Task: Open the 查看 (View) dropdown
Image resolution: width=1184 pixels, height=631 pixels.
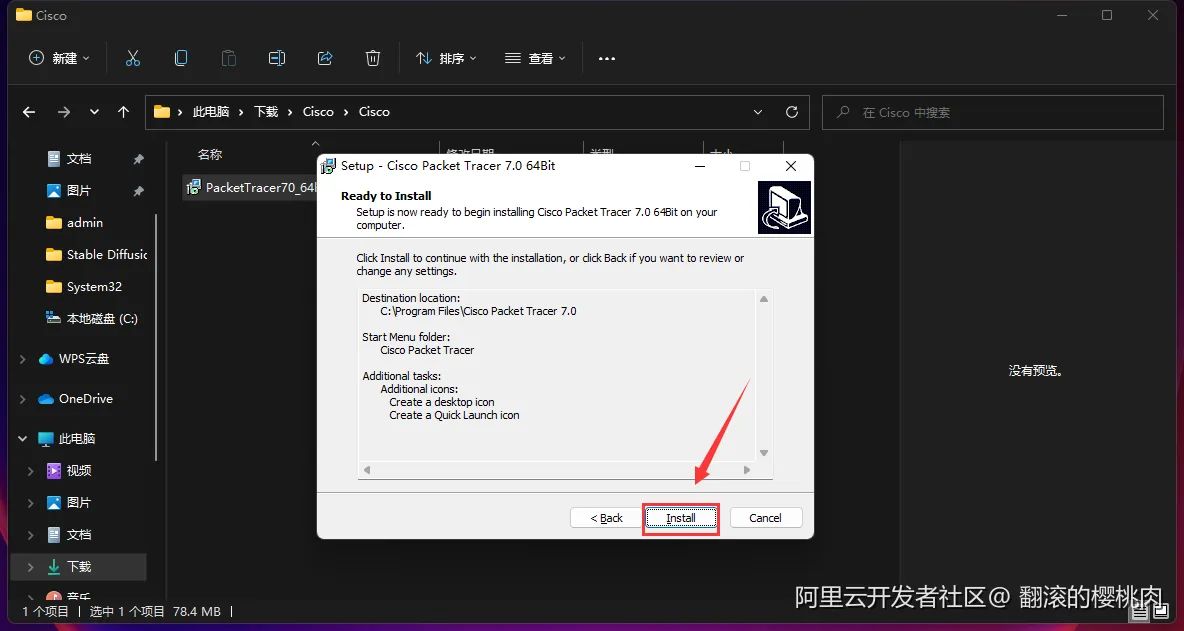Action: coord(535,58)
